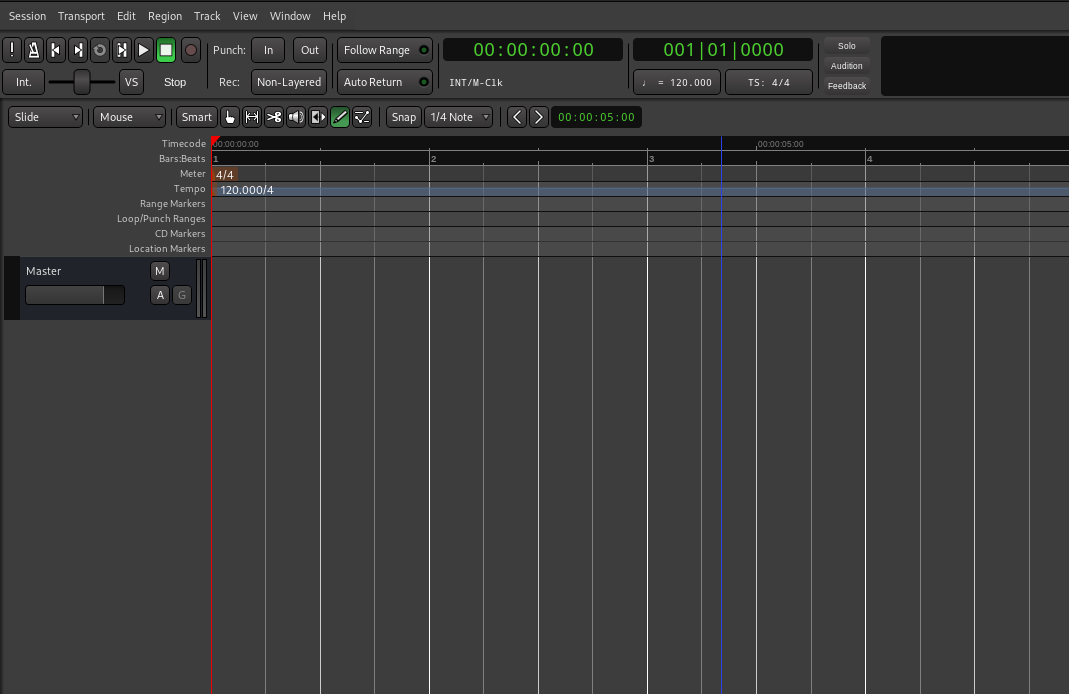Viewport: 1069px width, 694px height.
Task: Select the Range selection tool
Action: coord(252,117)
